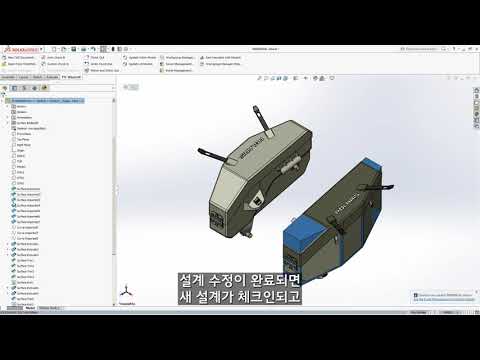
Task: Open the DisplayManager tab icon
Action: [x=44, y=88]
